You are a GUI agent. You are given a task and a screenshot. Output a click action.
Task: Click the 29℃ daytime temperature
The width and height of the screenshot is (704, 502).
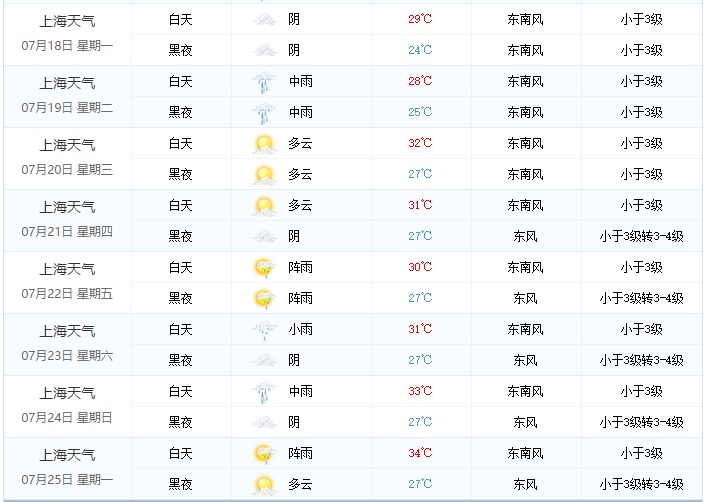pos(420,19)
